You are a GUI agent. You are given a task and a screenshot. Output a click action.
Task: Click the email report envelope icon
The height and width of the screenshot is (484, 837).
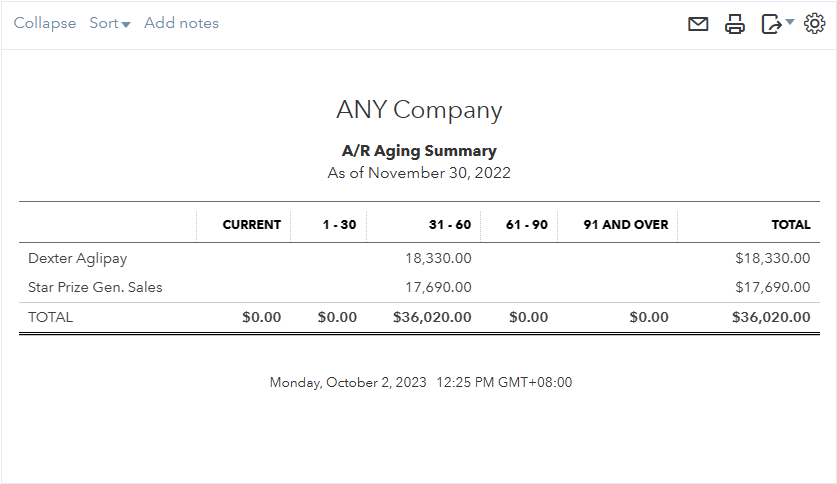tap(698, 24)
